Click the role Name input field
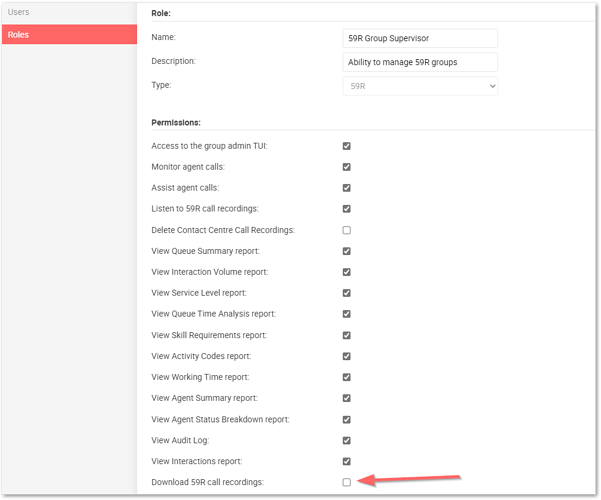This screenshot has height=500, width=601. pos(420,38)
